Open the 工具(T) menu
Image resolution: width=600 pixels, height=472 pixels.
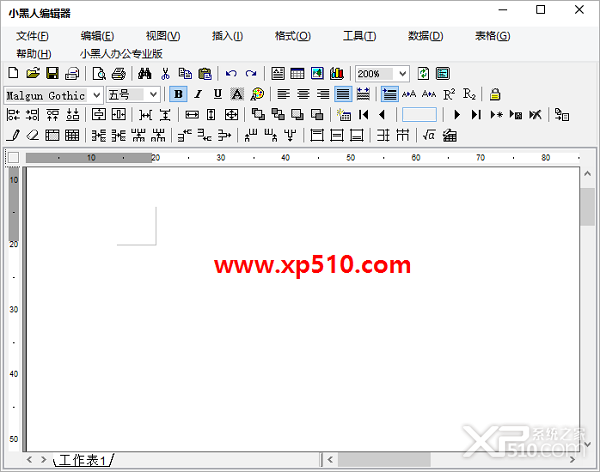pos(359,36)
